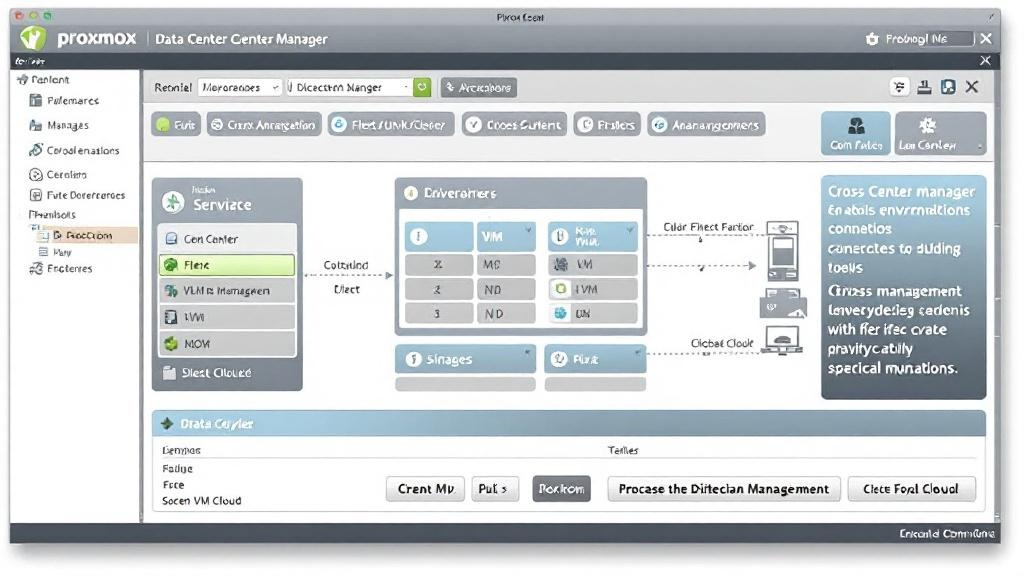Select the Palemares item in the sidebar

click(72, 101)
